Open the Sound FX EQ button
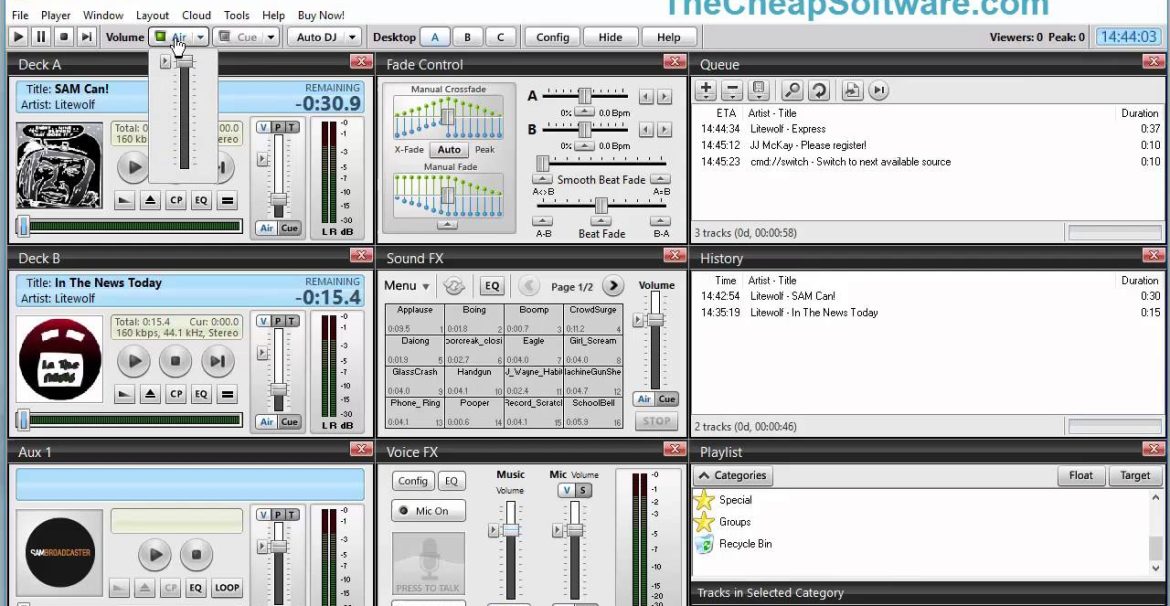 [492, 286]
